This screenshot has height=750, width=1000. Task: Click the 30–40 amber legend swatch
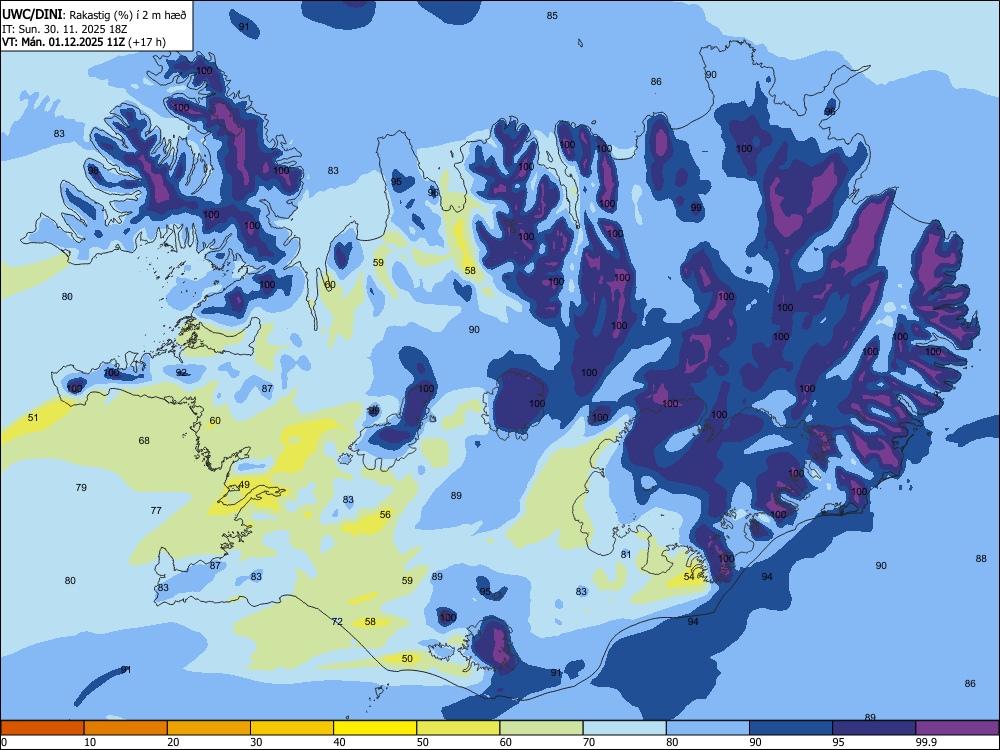coord(292,728)
